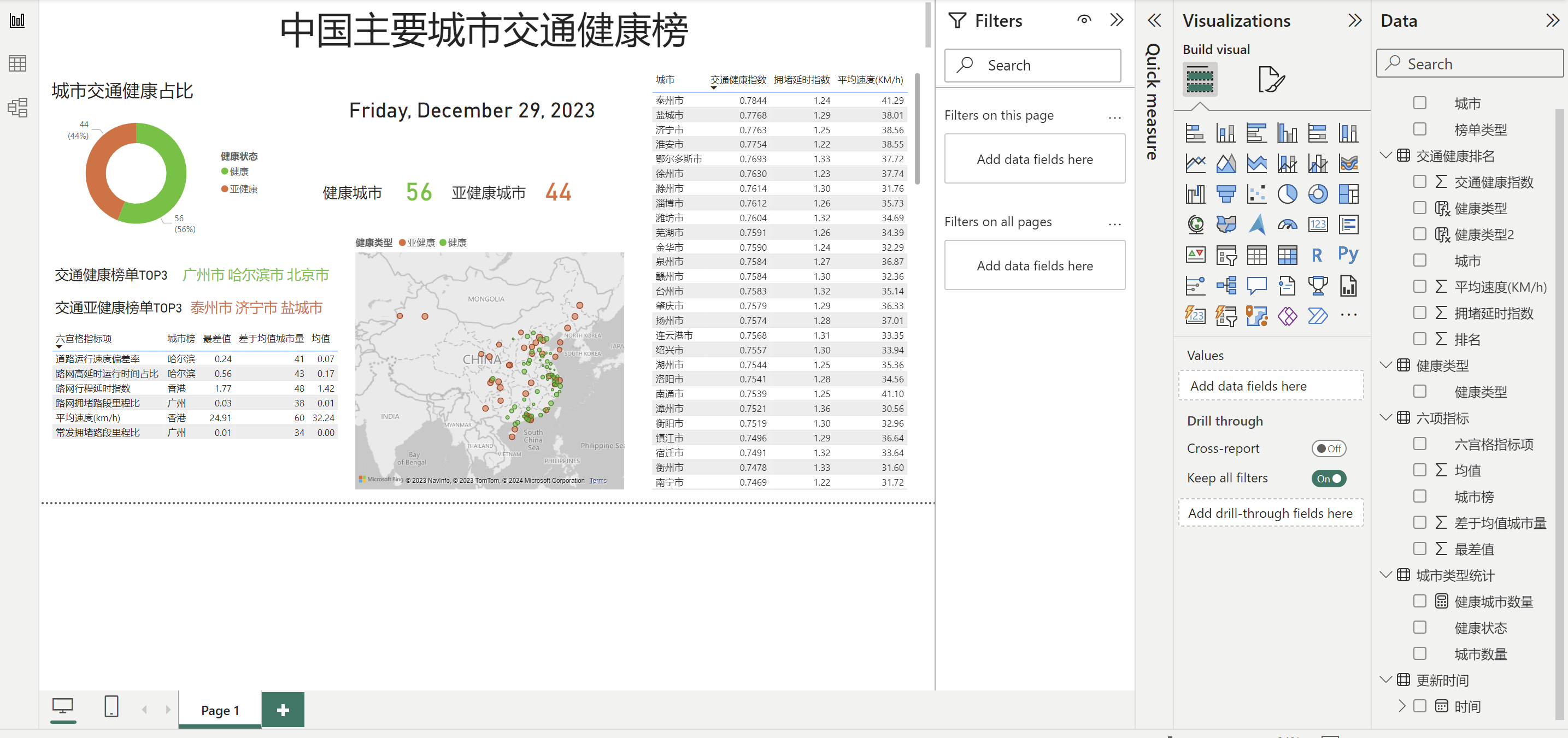Add a new page with plus button
This screenshot has width=1568, height=738.
(283, 710)
